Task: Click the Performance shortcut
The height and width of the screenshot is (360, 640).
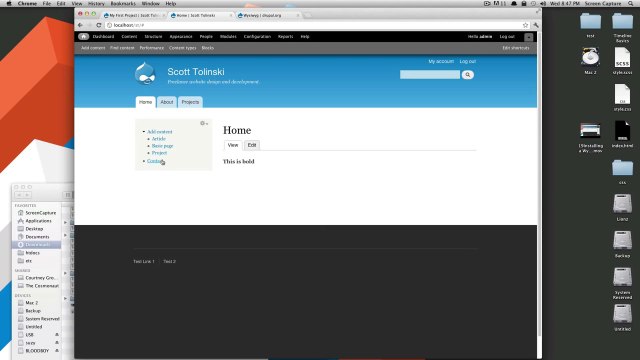Action: pyautogui.click(x=151, y=48)
